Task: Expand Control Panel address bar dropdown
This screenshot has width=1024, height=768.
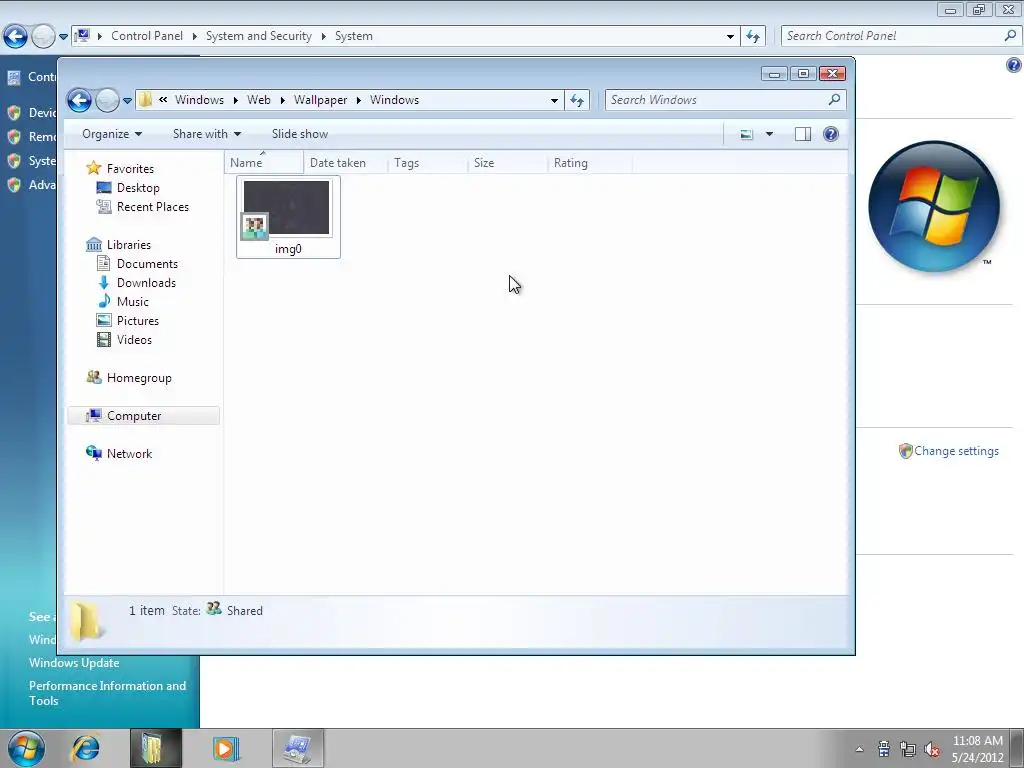Action: pos(730,37)
